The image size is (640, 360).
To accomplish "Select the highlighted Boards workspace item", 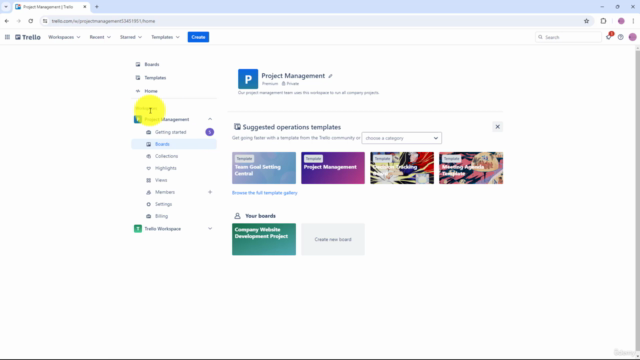I will (x=174, y=144).
